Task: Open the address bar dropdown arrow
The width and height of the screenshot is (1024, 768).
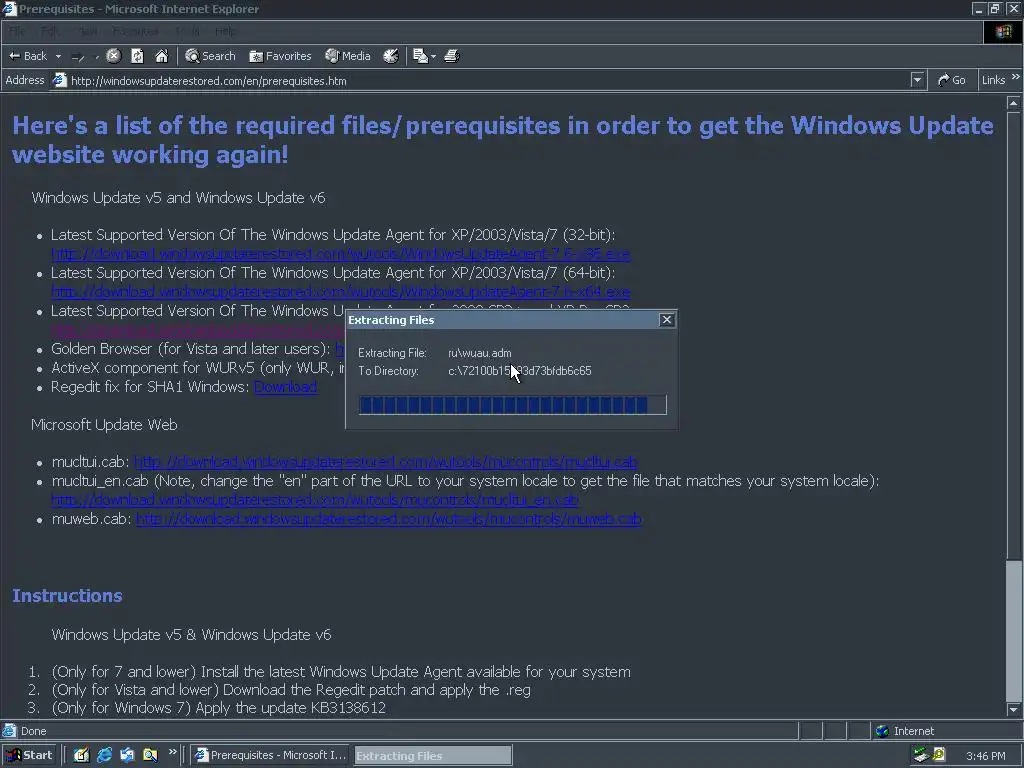Action: (917, 80)
